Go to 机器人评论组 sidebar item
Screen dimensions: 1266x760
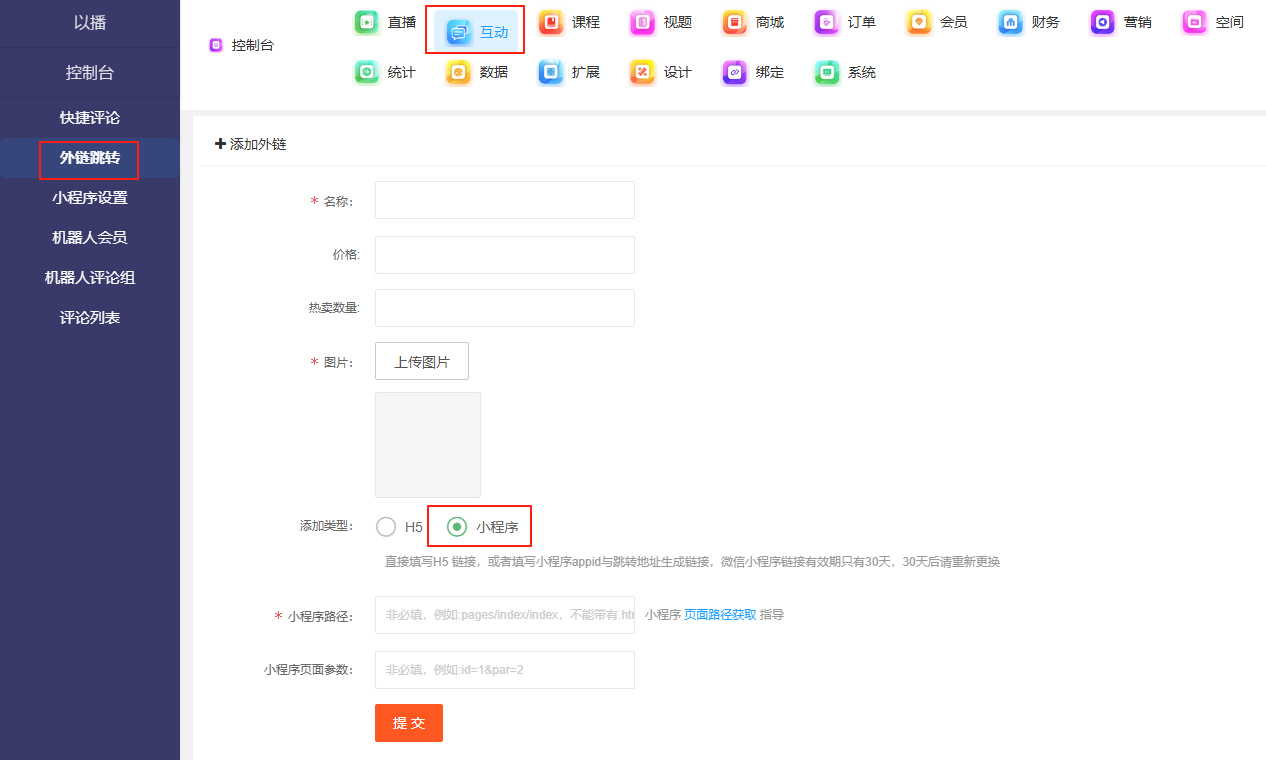90,278
